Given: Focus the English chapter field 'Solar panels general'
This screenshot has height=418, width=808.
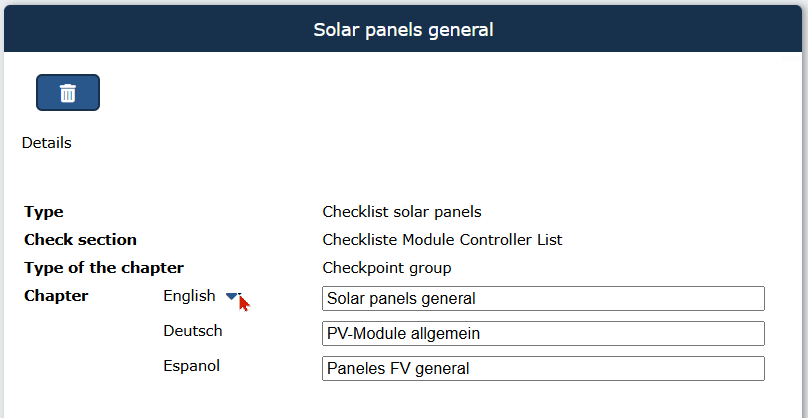Looking at the screenshot, I should point(543,298).
